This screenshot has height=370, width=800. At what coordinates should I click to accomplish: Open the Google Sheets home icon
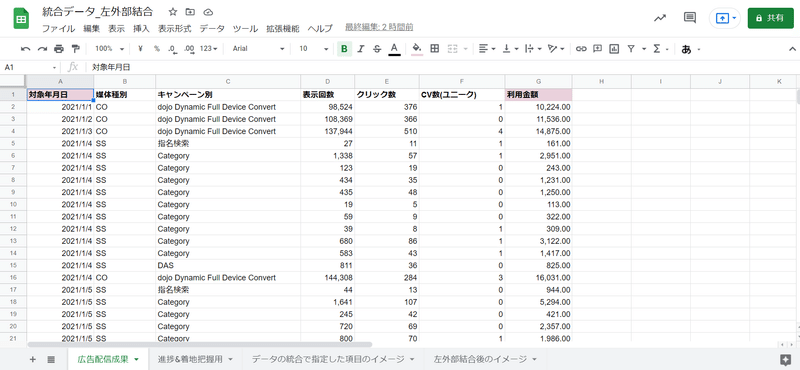(21, 19)
